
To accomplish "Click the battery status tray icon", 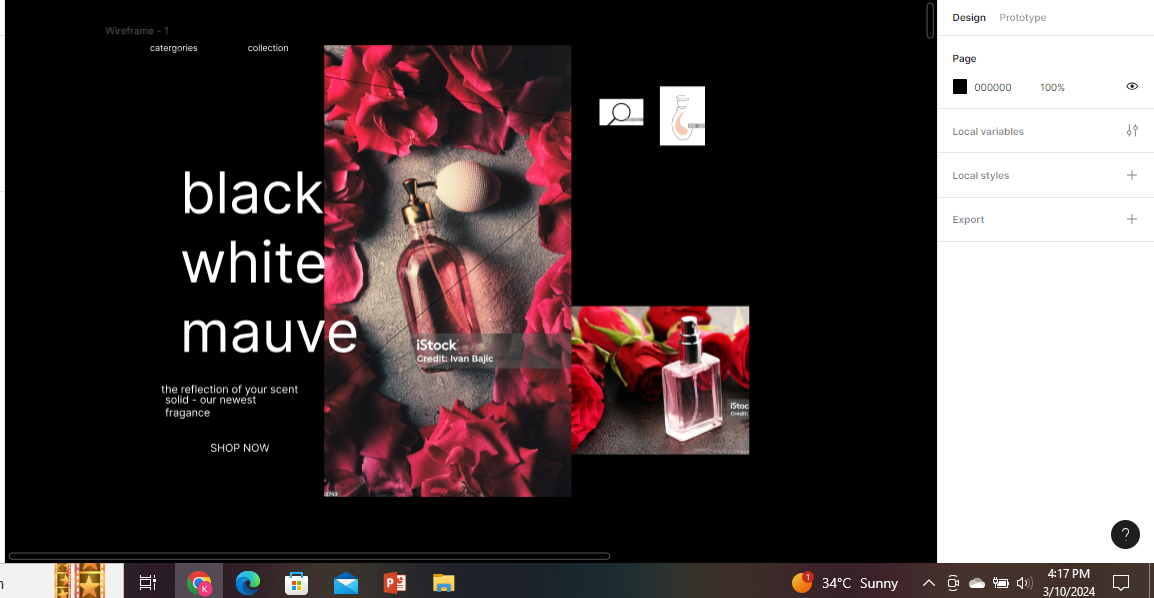I will pyautogui.click(x=1000, y=583).
